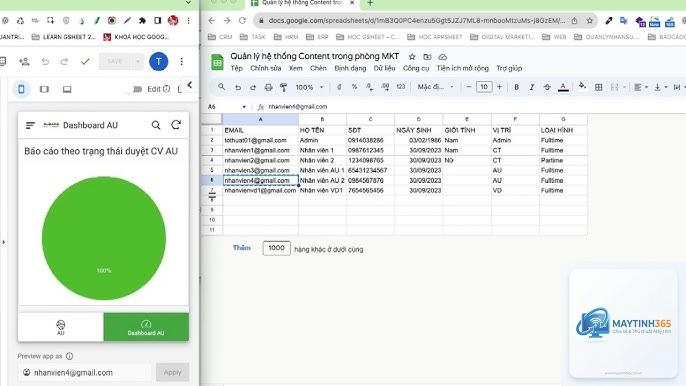The image size is (686, 386).
Task: Print the spreadsheet
Action: 268,88
